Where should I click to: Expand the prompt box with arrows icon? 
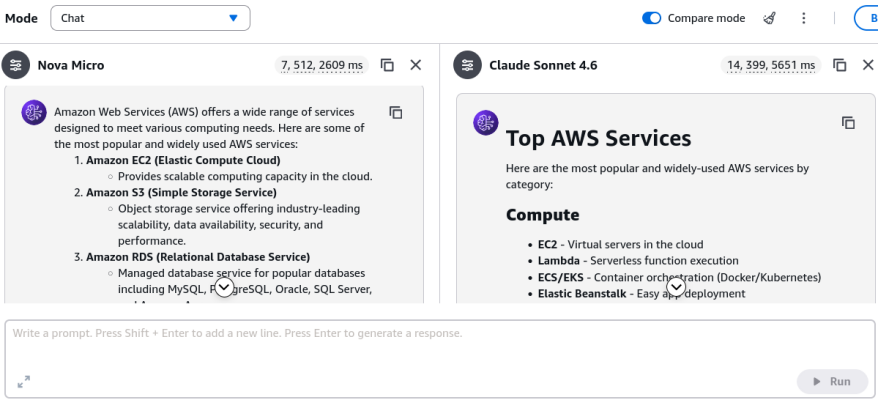24,382
